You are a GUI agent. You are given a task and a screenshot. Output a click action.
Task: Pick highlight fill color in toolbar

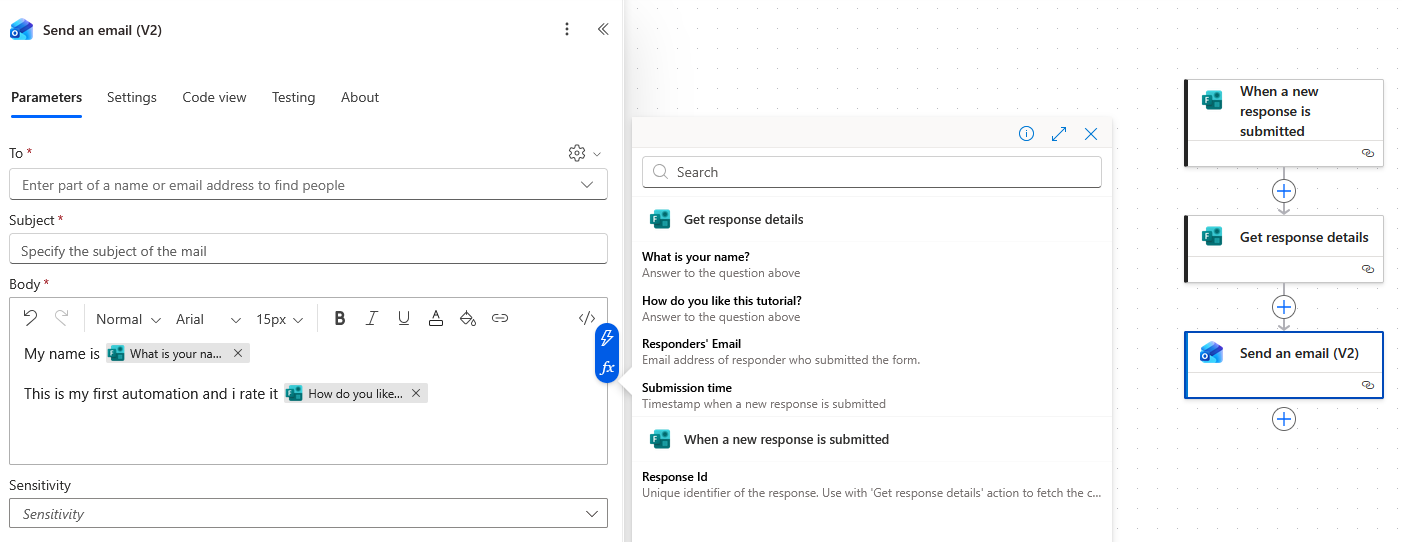[467, 318]
